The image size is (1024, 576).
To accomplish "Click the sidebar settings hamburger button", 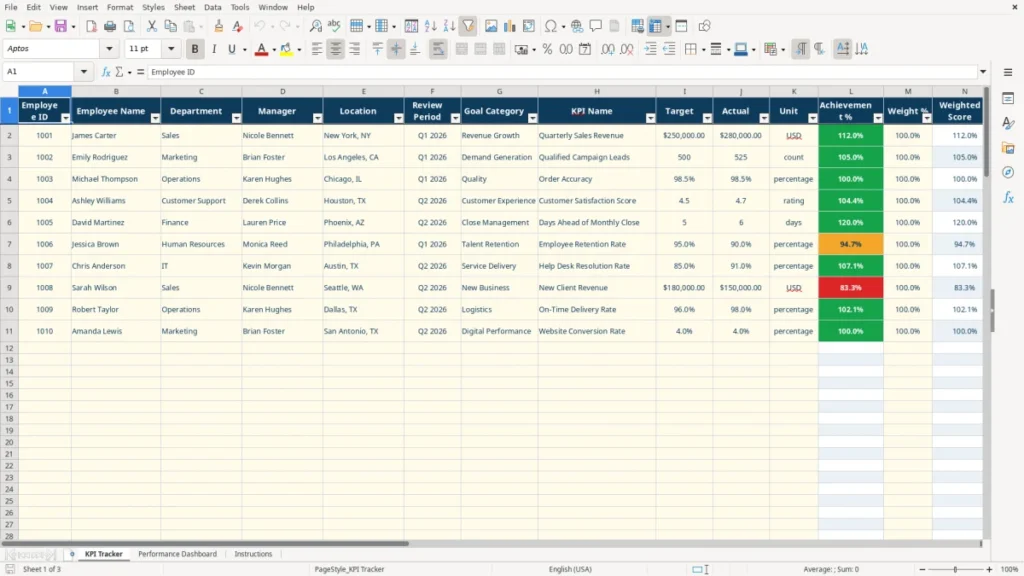I will (1008, 72).
